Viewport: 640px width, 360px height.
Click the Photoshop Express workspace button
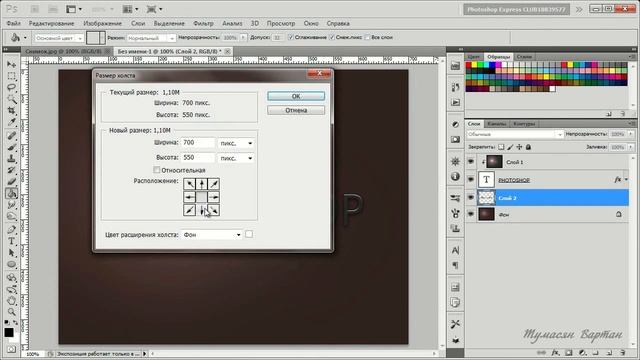(516, 9)
